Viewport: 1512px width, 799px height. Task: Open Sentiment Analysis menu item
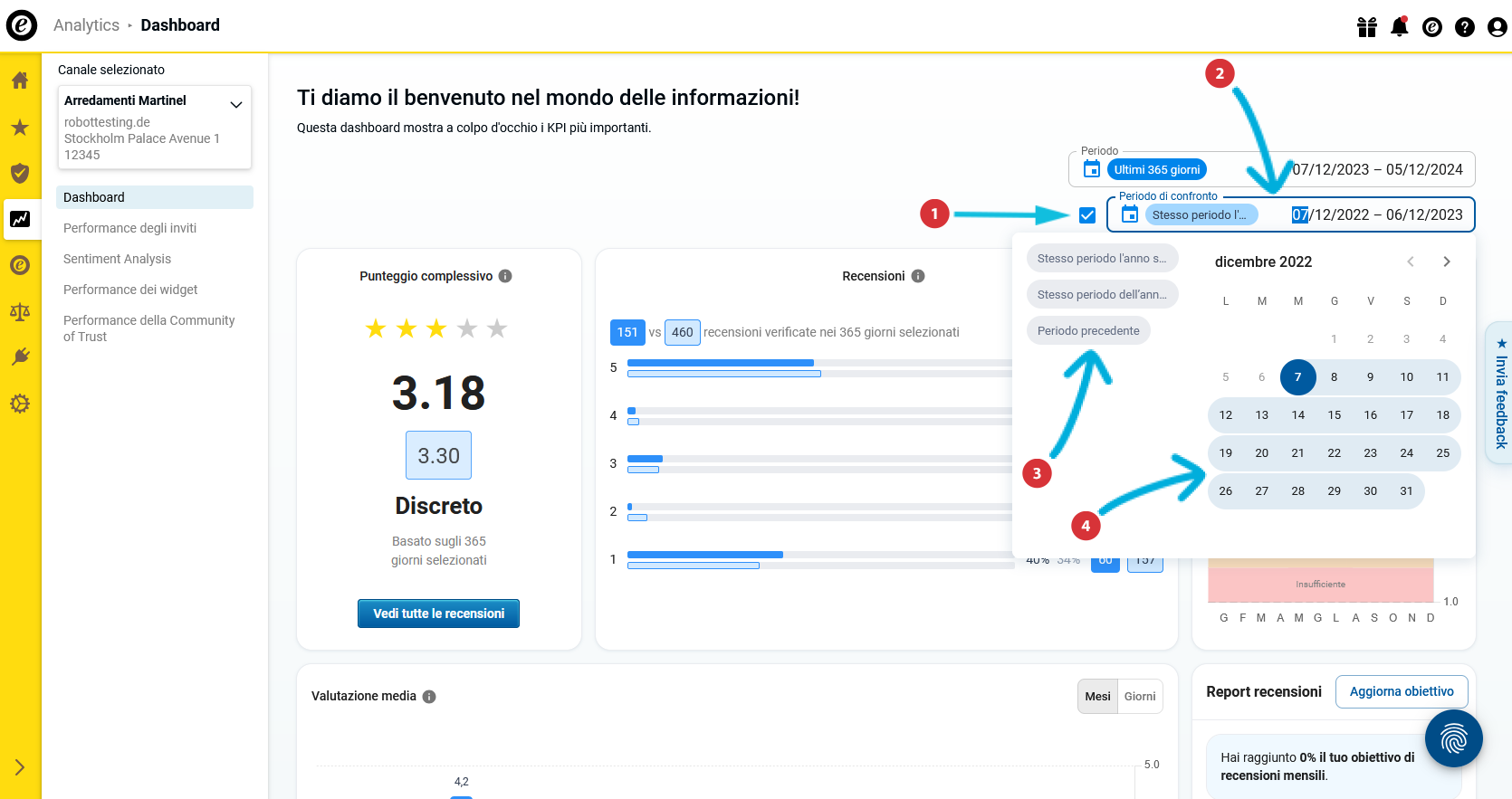click(117, 259)
